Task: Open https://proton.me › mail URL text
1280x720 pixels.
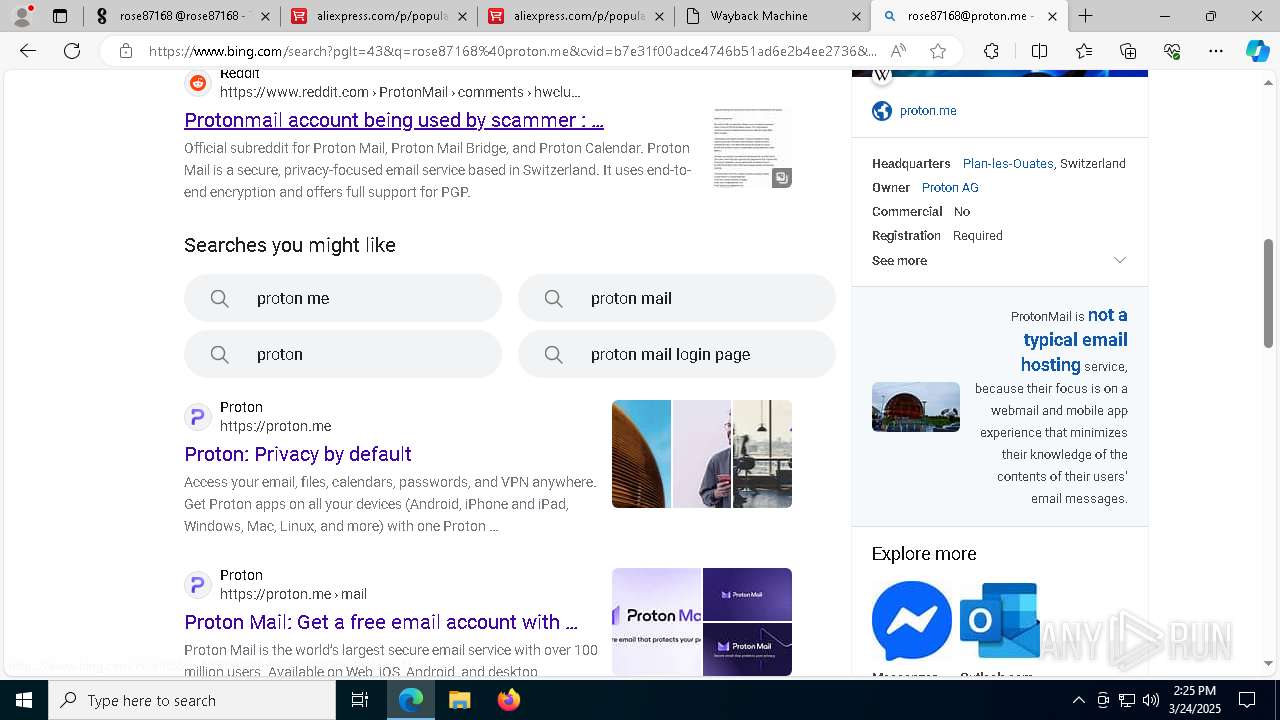Action: pos(293,594)
